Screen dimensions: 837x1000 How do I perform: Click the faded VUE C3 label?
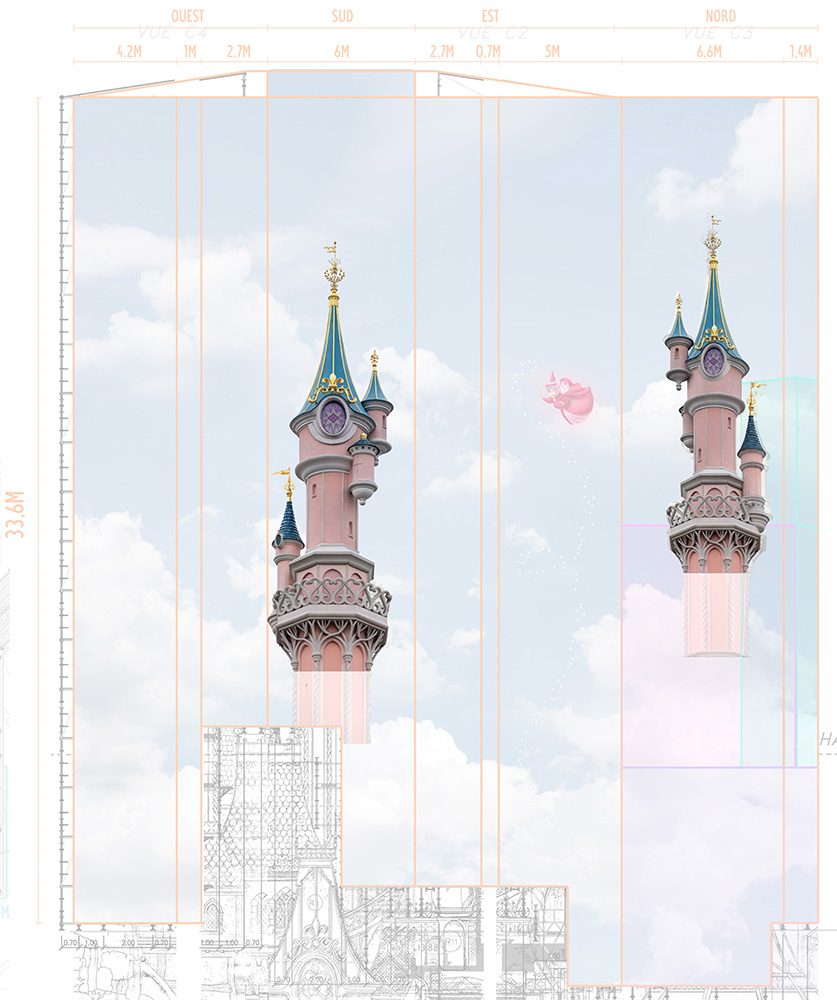(718, 34)
